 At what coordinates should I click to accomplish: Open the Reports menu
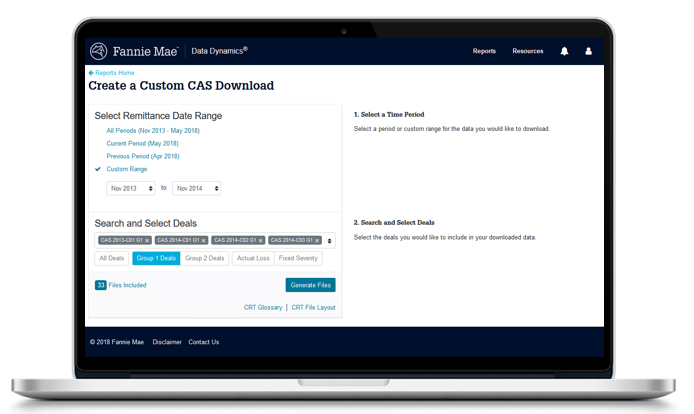(x=484, y=51)
